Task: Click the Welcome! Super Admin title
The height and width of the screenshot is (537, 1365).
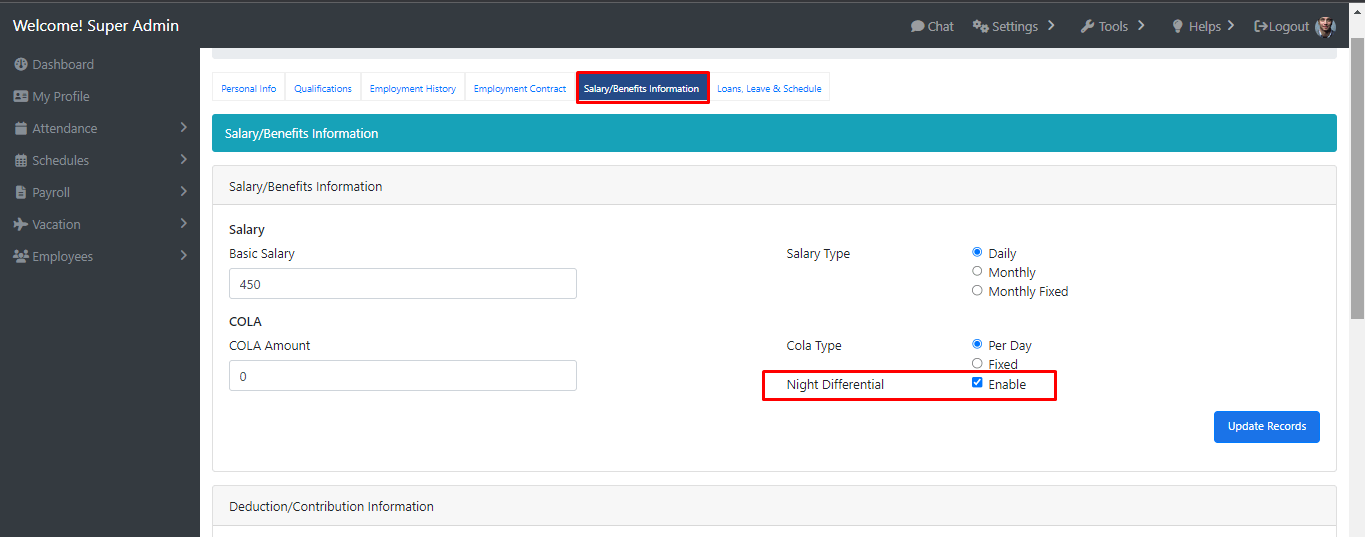Action: click(x=96, y=25)
